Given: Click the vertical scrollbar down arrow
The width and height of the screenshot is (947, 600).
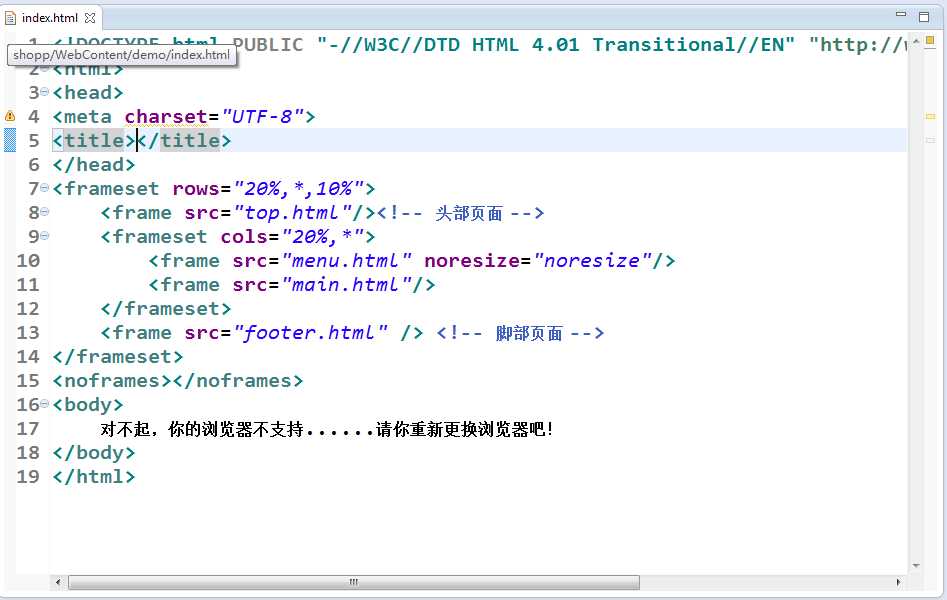Looking at the screenshot, I should click(916, 566).
